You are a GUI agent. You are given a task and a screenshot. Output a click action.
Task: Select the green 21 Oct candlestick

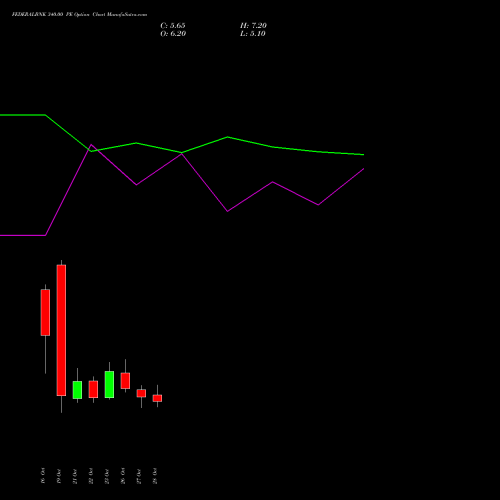point(77,390)
